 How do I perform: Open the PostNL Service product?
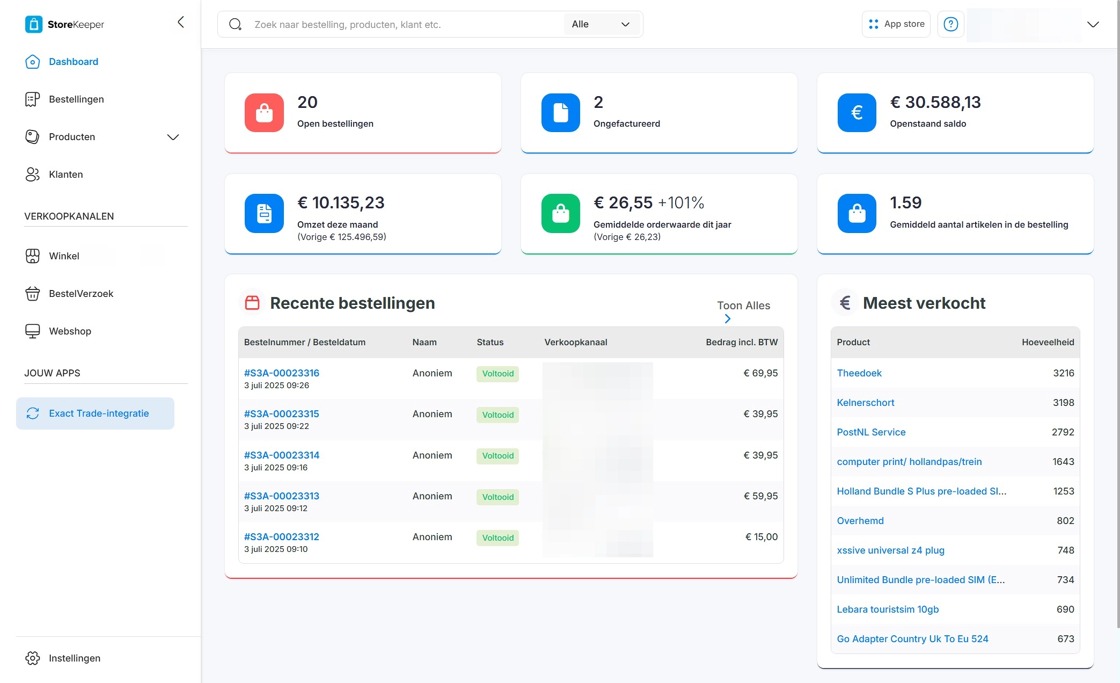tap(871, 432)
